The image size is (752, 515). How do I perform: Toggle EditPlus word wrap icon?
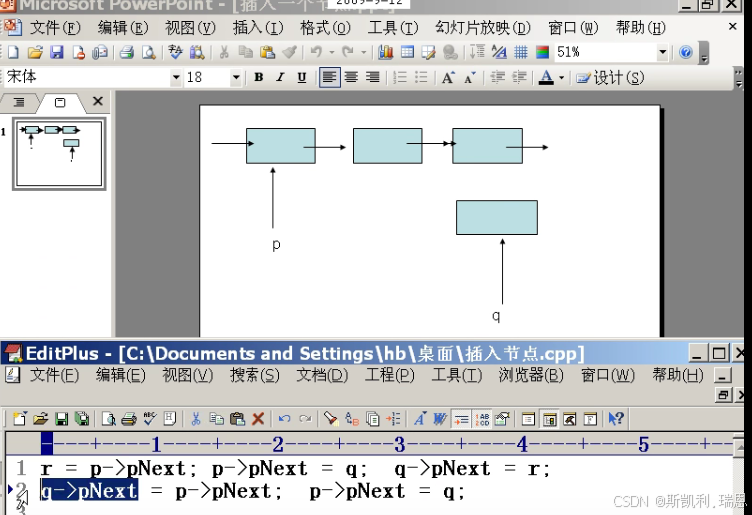tap(461, 419)
